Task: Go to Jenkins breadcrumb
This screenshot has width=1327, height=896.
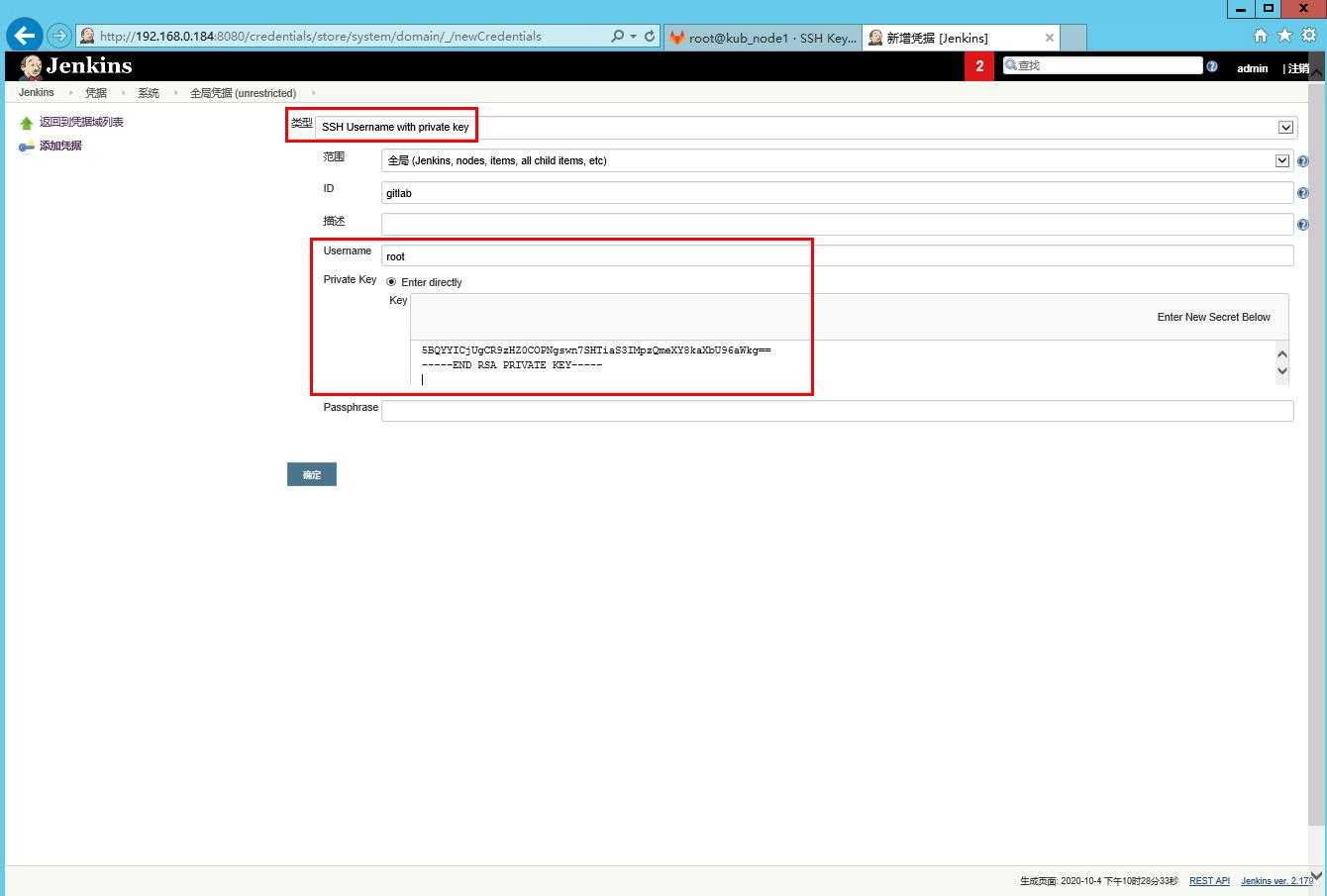Action: pyautogui.click(x=37, y=92)
